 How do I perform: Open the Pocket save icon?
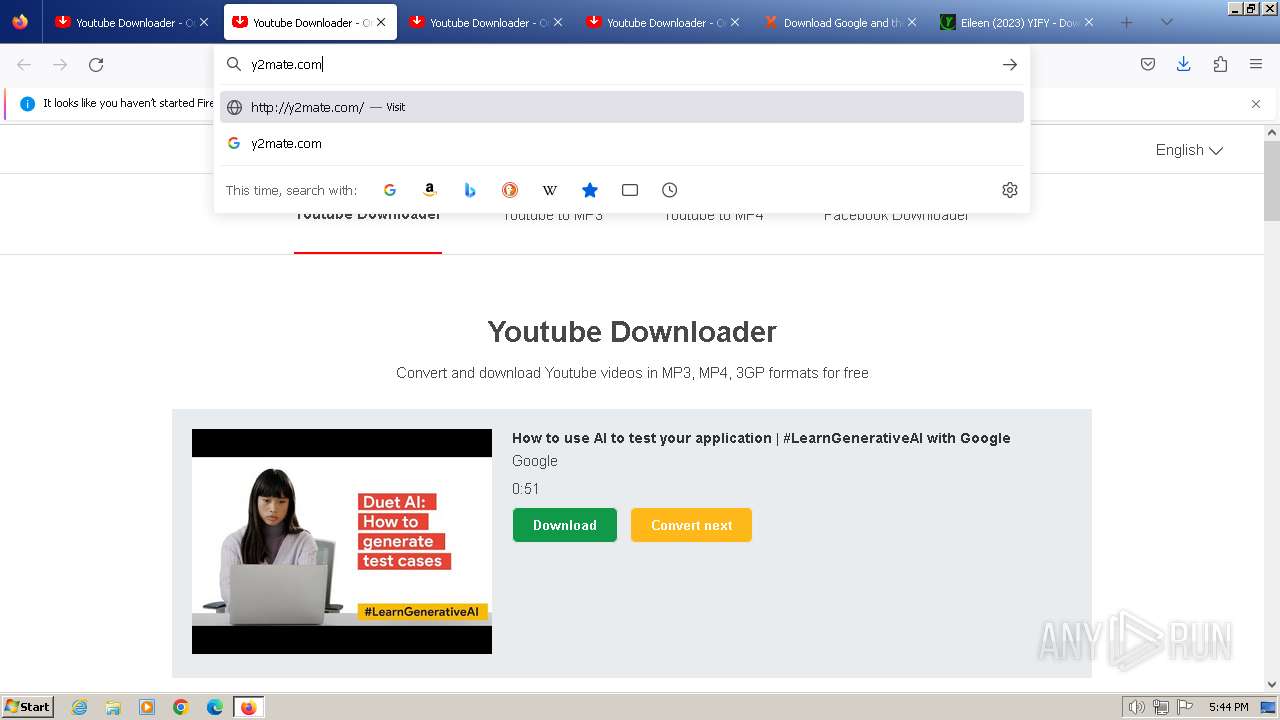1148,64
